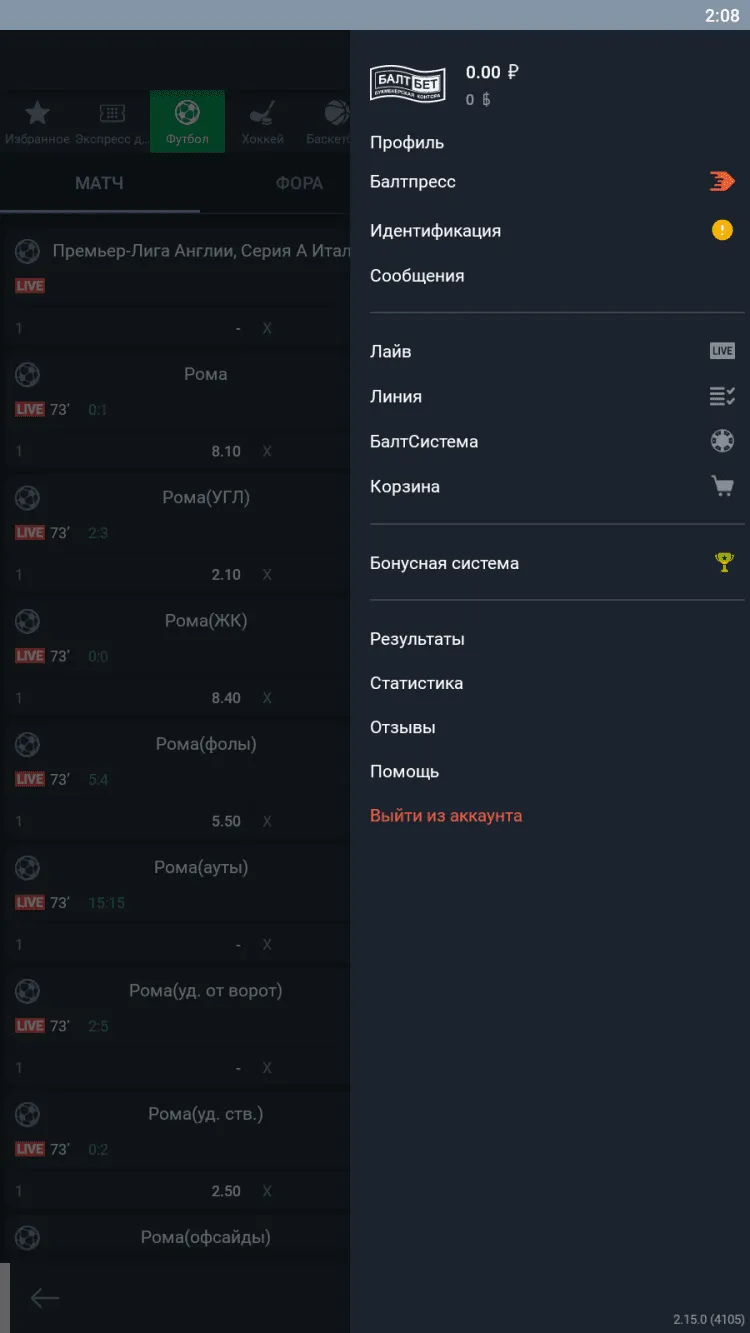750x1333 pixels.
Task: Open the shopping cart icon for Корзина
Action: 722,486
